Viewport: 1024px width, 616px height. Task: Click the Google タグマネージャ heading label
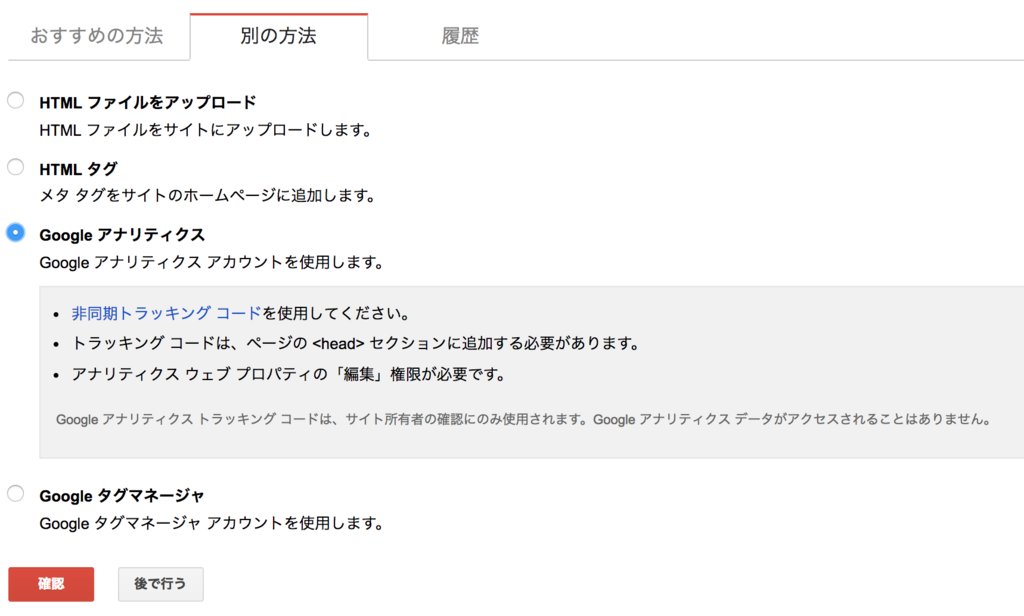(122, 496)
